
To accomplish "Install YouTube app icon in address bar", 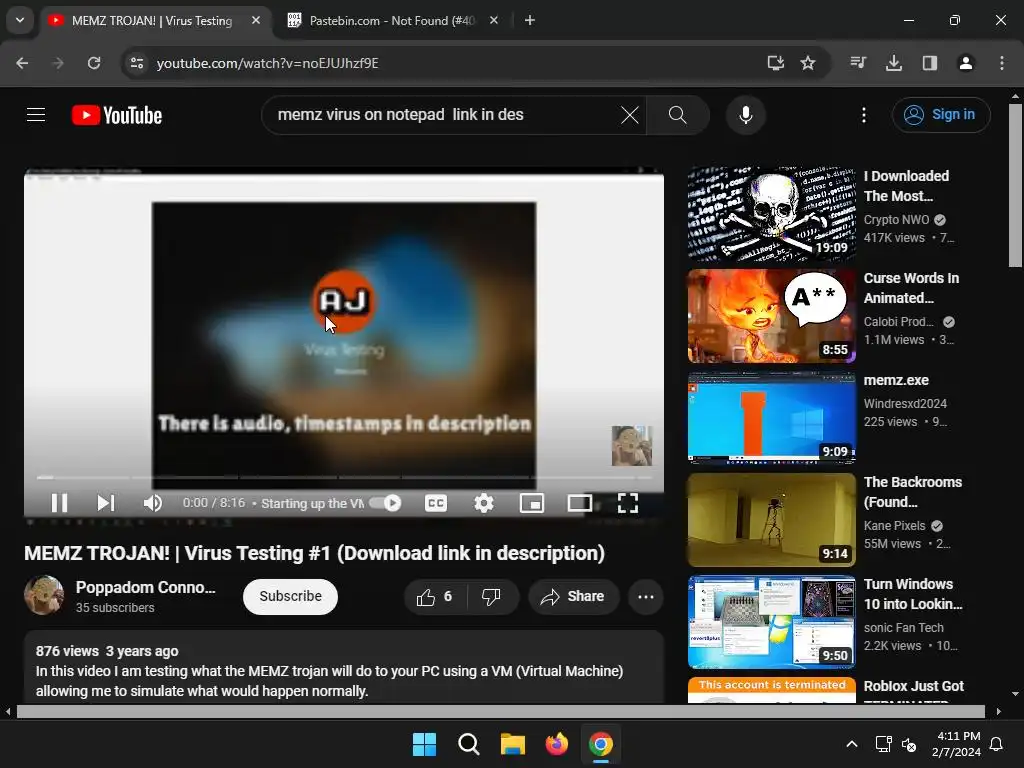I will tap(775, 63).
